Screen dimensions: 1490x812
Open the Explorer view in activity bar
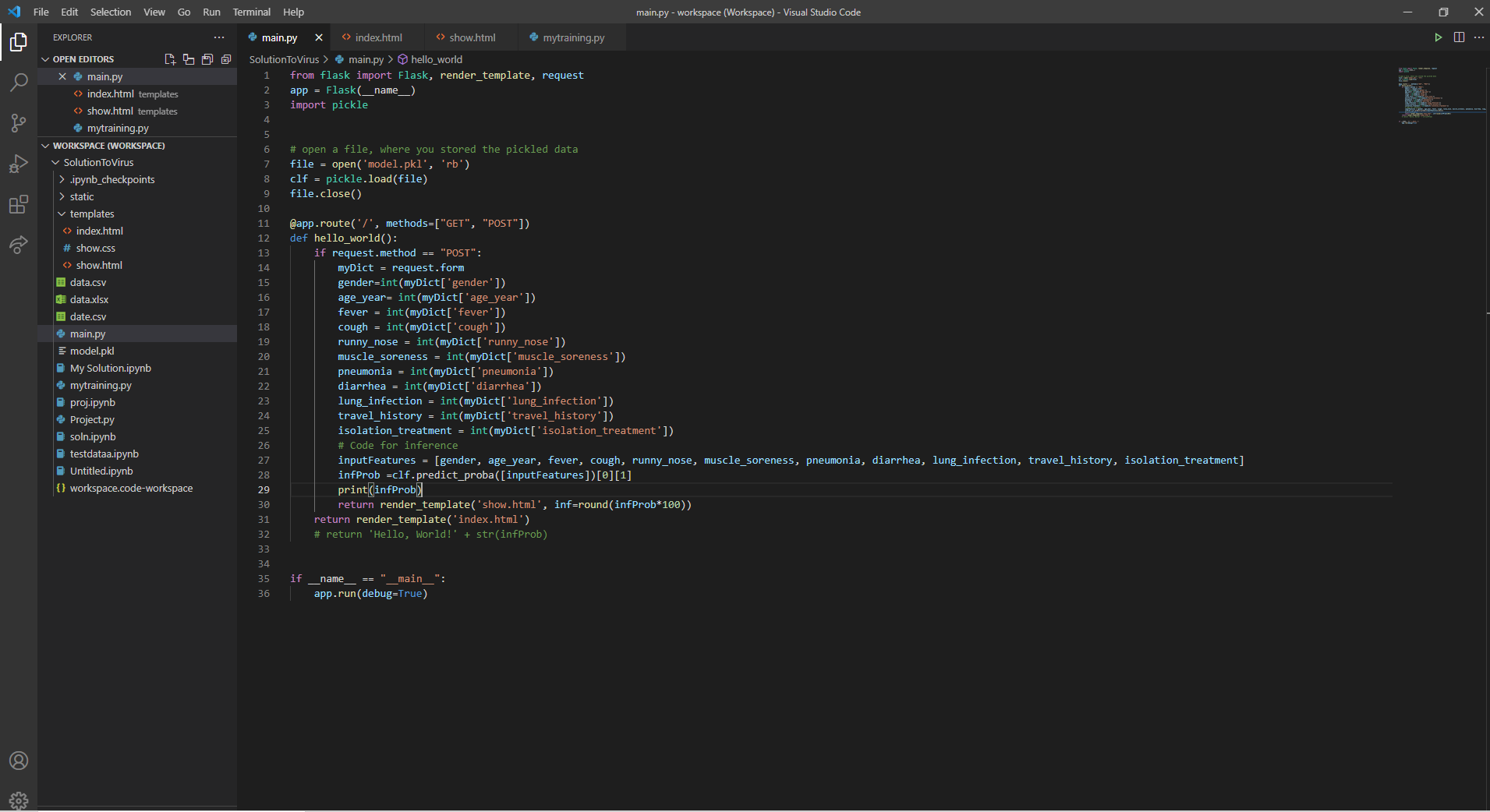click(x=19, y=41)
